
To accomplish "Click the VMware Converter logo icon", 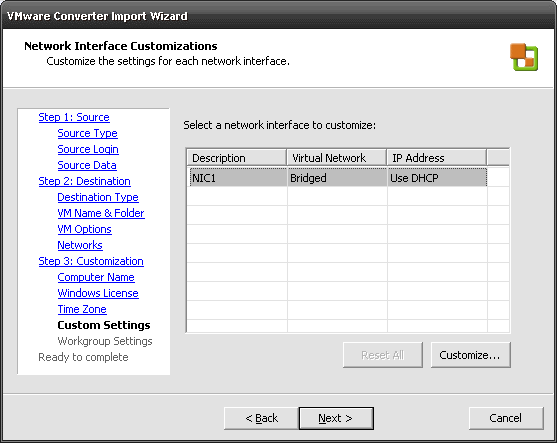I will pos(524,57).
